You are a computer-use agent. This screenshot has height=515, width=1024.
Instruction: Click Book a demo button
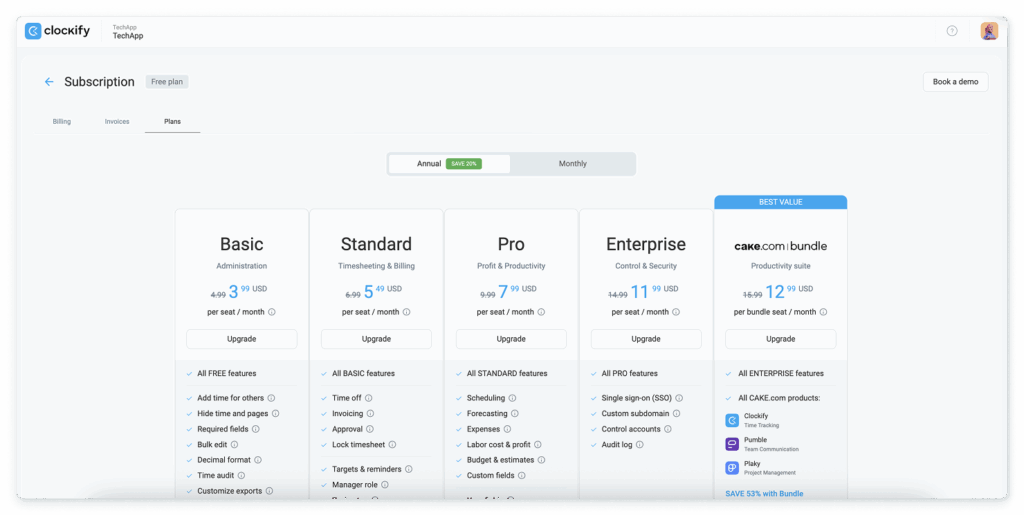pyautogui.click(x=955, y=82)
